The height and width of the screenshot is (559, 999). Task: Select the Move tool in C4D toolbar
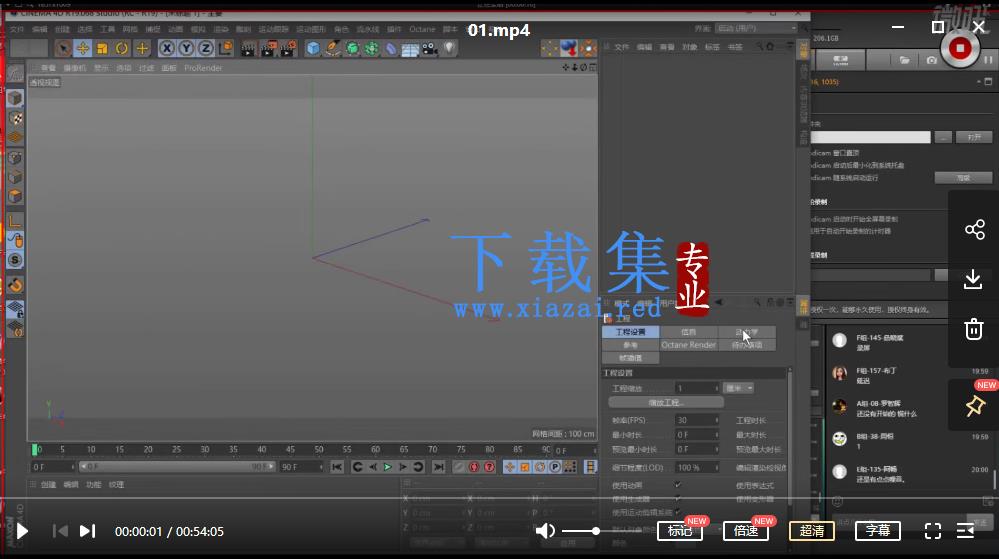tap(83, 48)
